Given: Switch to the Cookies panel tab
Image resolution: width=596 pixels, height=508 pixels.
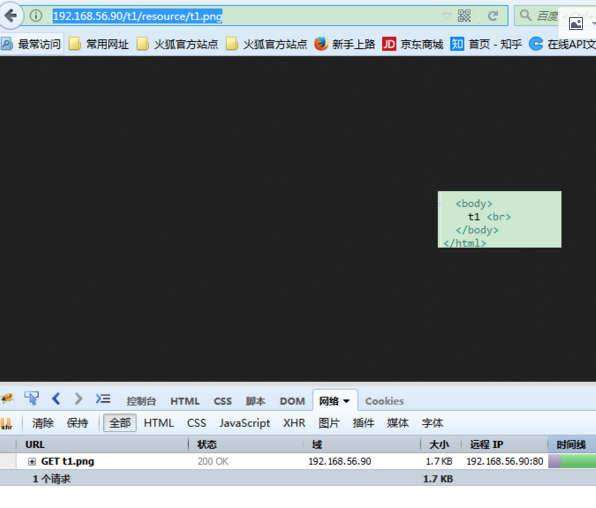Looking at the screenshot, I should [x=384, y=401].
